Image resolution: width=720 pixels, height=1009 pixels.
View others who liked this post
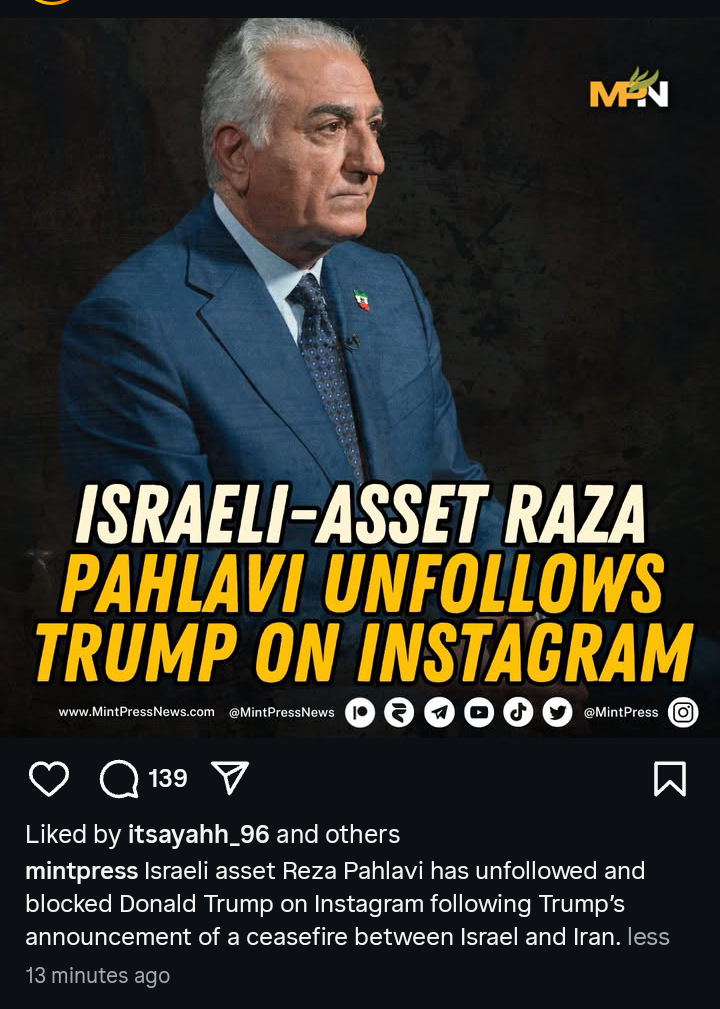pyautogui.click(x=362, y=835)
